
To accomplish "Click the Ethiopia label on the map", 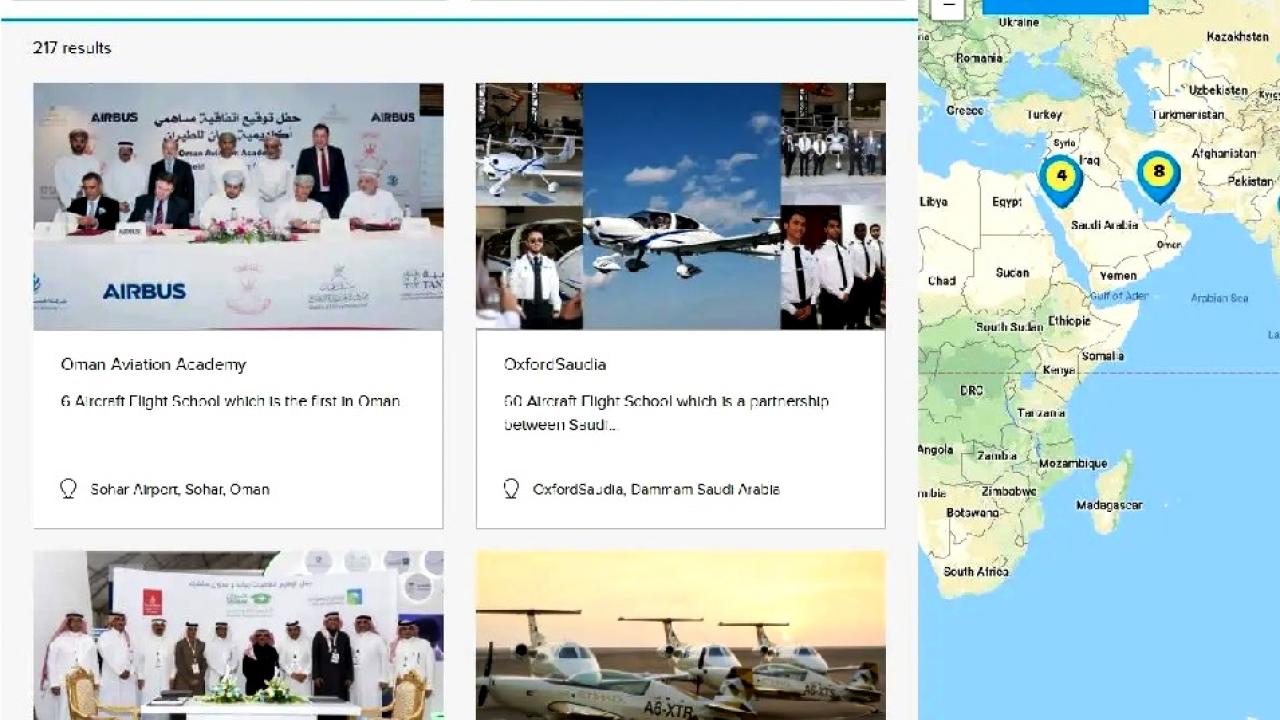I will (x=1069, y=321).
